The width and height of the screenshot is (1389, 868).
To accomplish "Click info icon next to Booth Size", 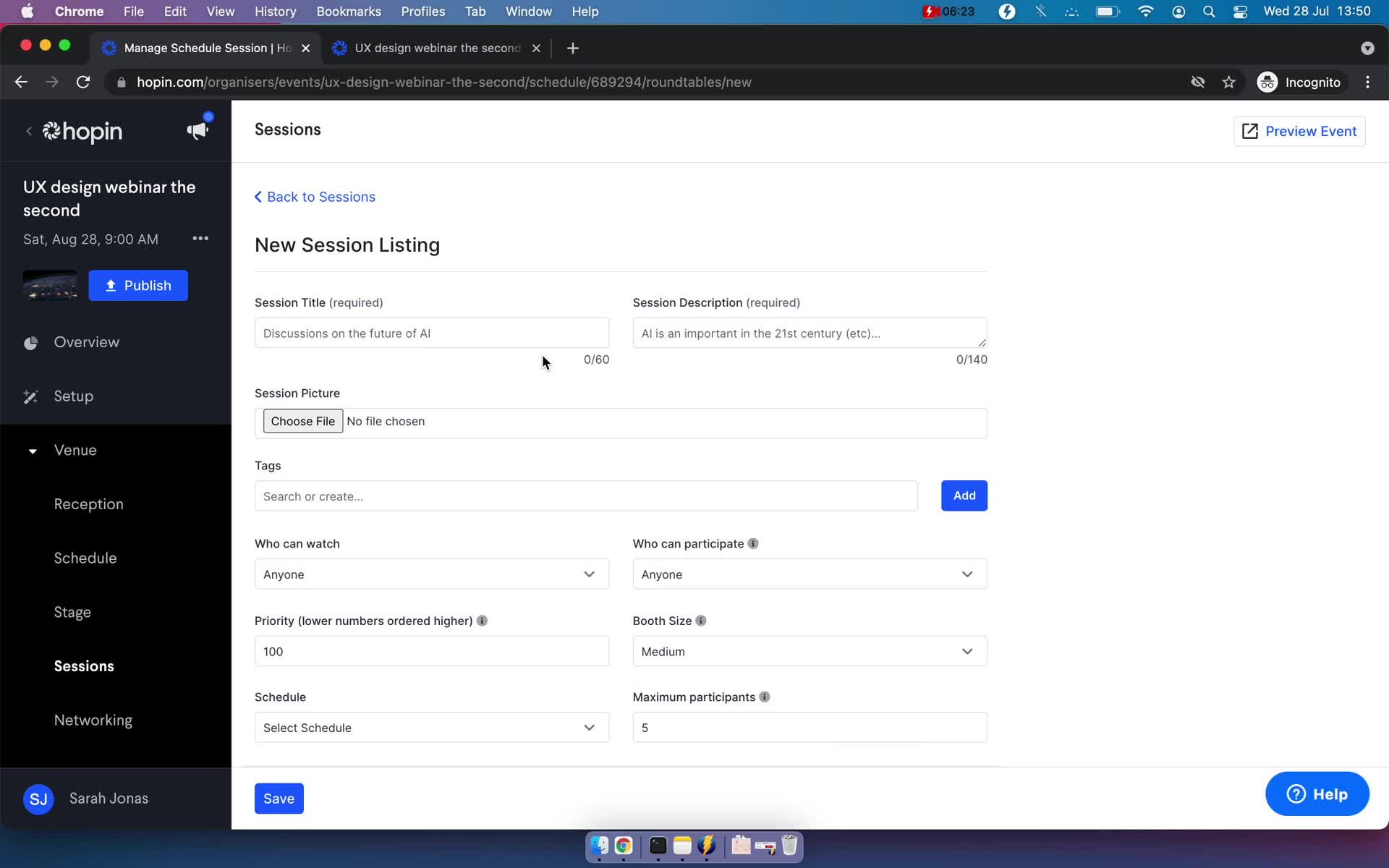I will tap(701, 621).
